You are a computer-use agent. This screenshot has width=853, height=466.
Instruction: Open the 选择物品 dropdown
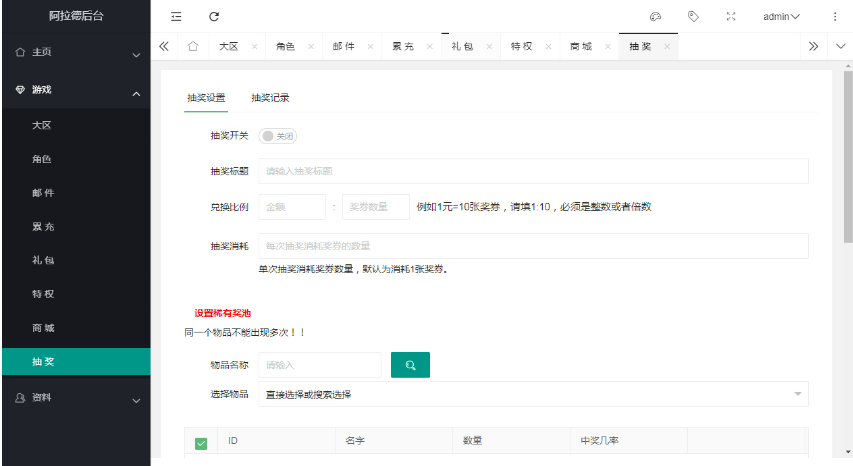(x=533, y=394)
